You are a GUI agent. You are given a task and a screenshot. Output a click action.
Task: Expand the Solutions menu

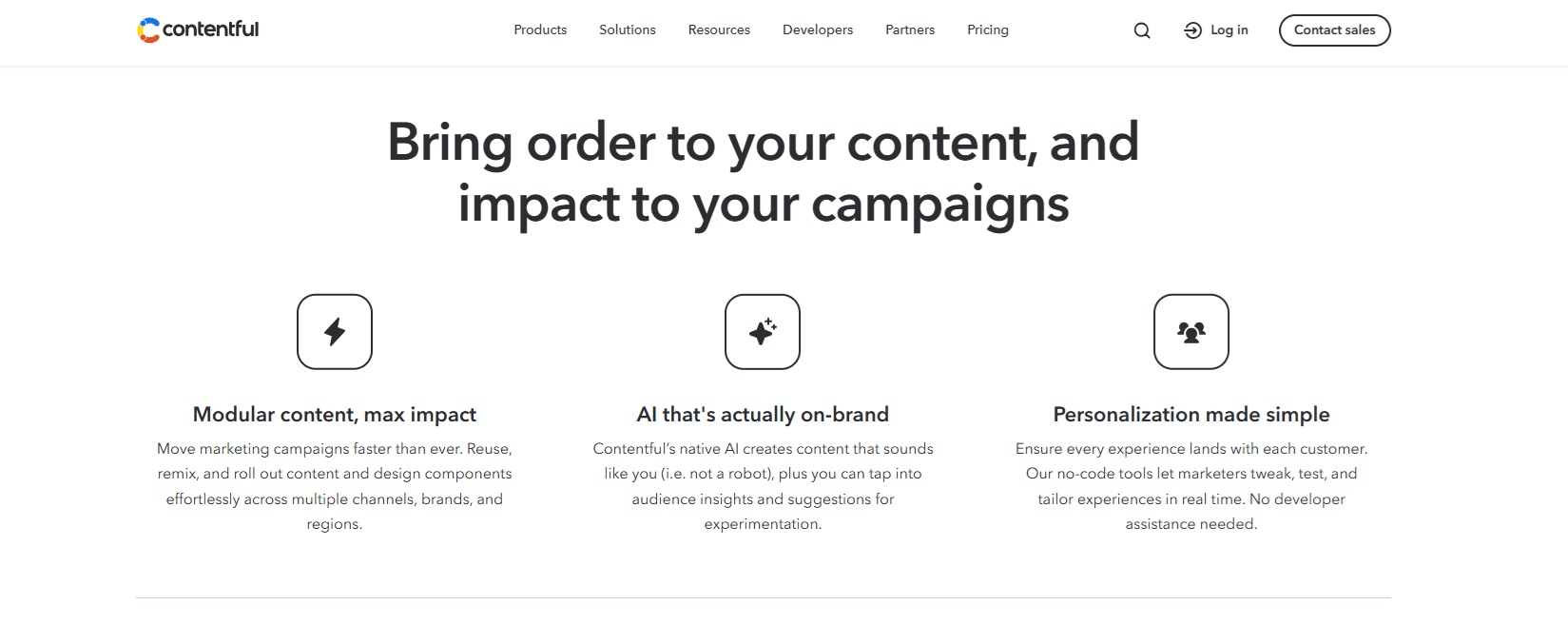627,29
